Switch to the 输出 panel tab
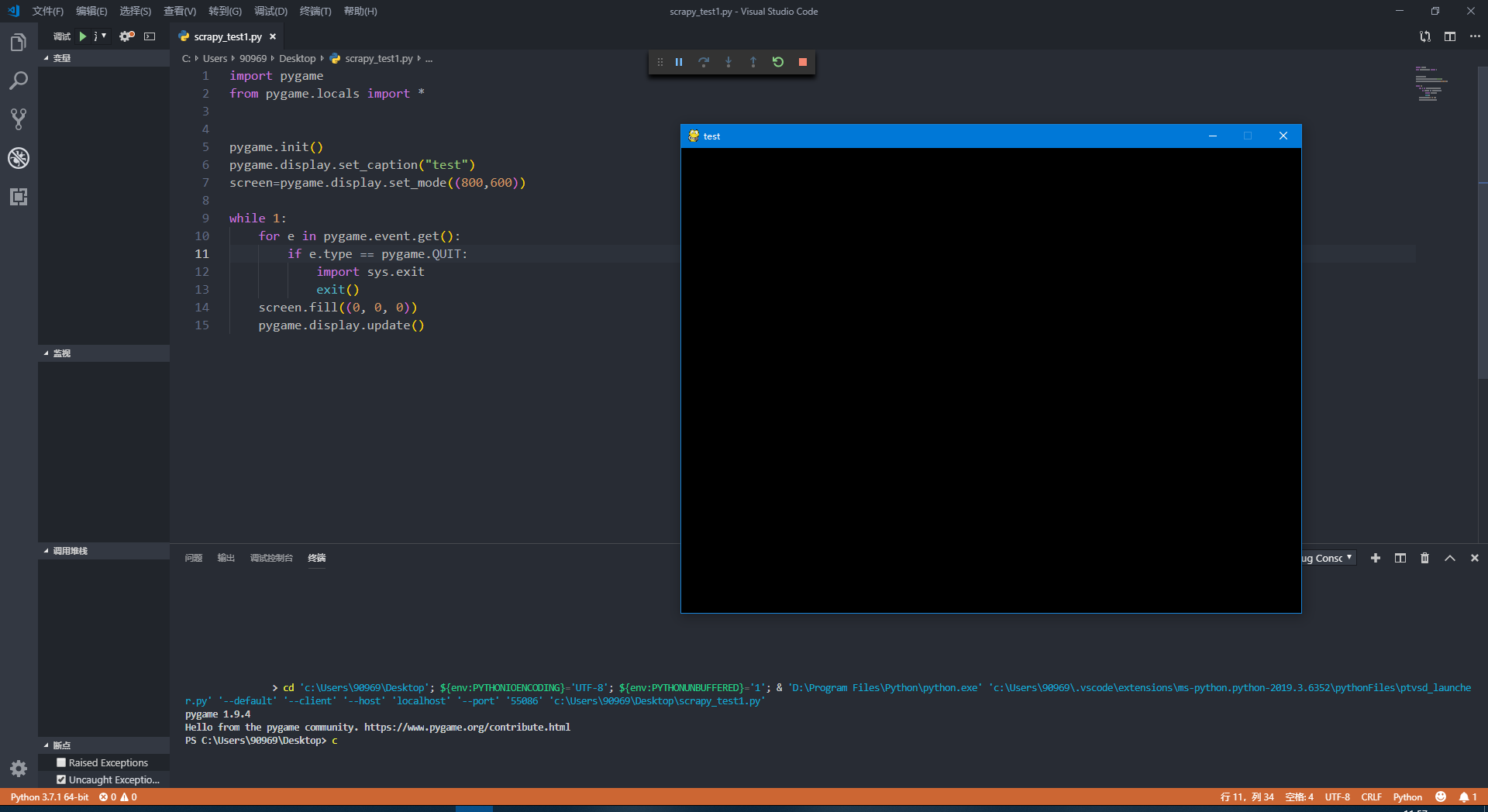Screen dimensions: 1488x812 [226, 558]
